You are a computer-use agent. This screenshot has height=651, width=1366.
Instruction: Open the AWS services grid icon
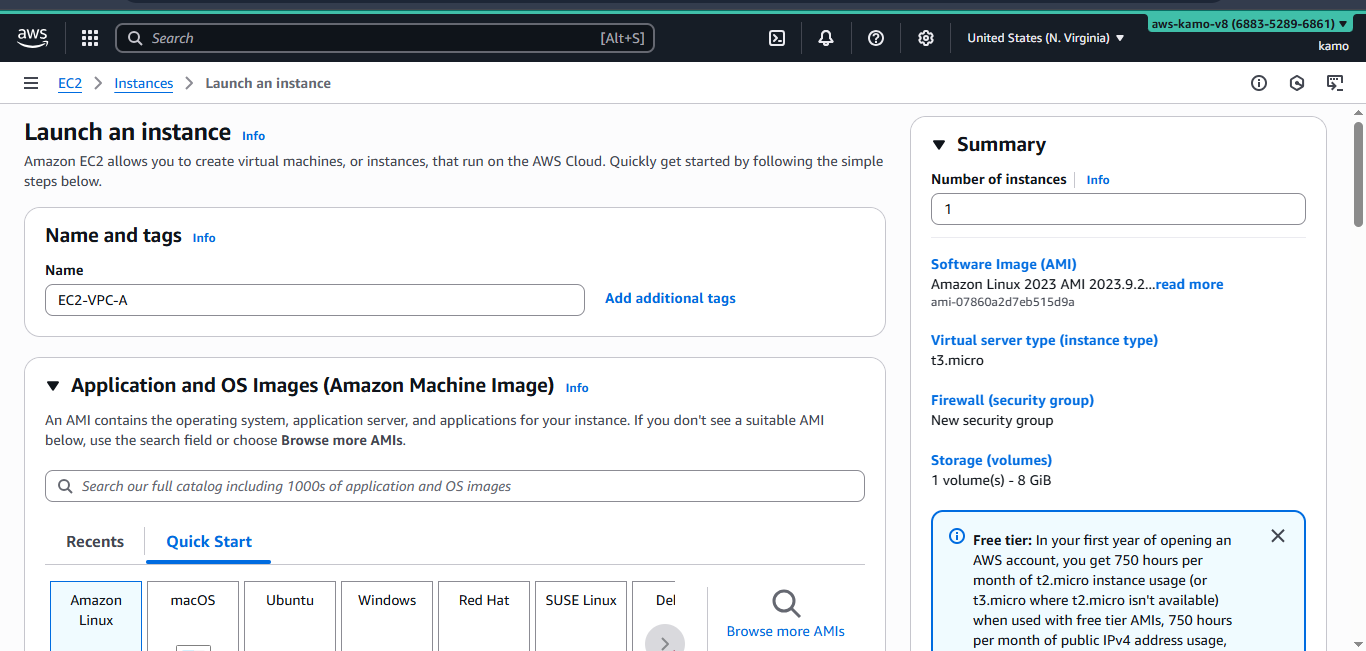click(89, 37)
